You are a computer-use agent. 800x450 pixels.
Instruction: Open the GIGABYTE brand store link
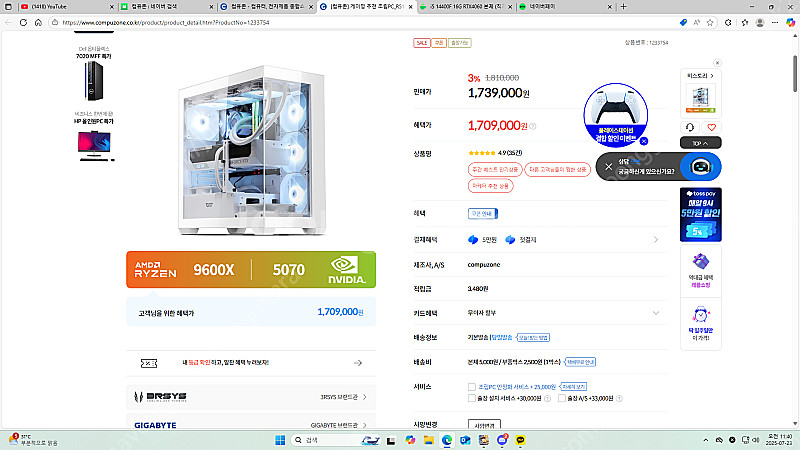(x=251, y=424)
